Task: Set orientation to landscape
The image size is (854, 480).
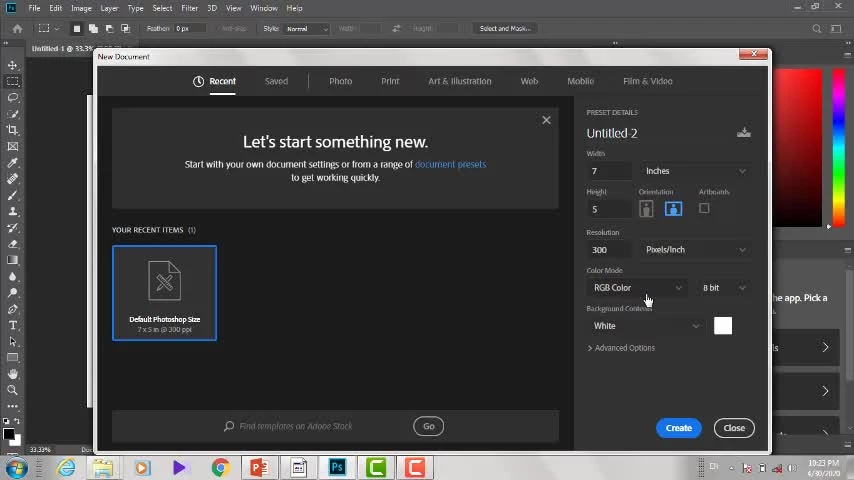Action: click(x=673, y=209)
